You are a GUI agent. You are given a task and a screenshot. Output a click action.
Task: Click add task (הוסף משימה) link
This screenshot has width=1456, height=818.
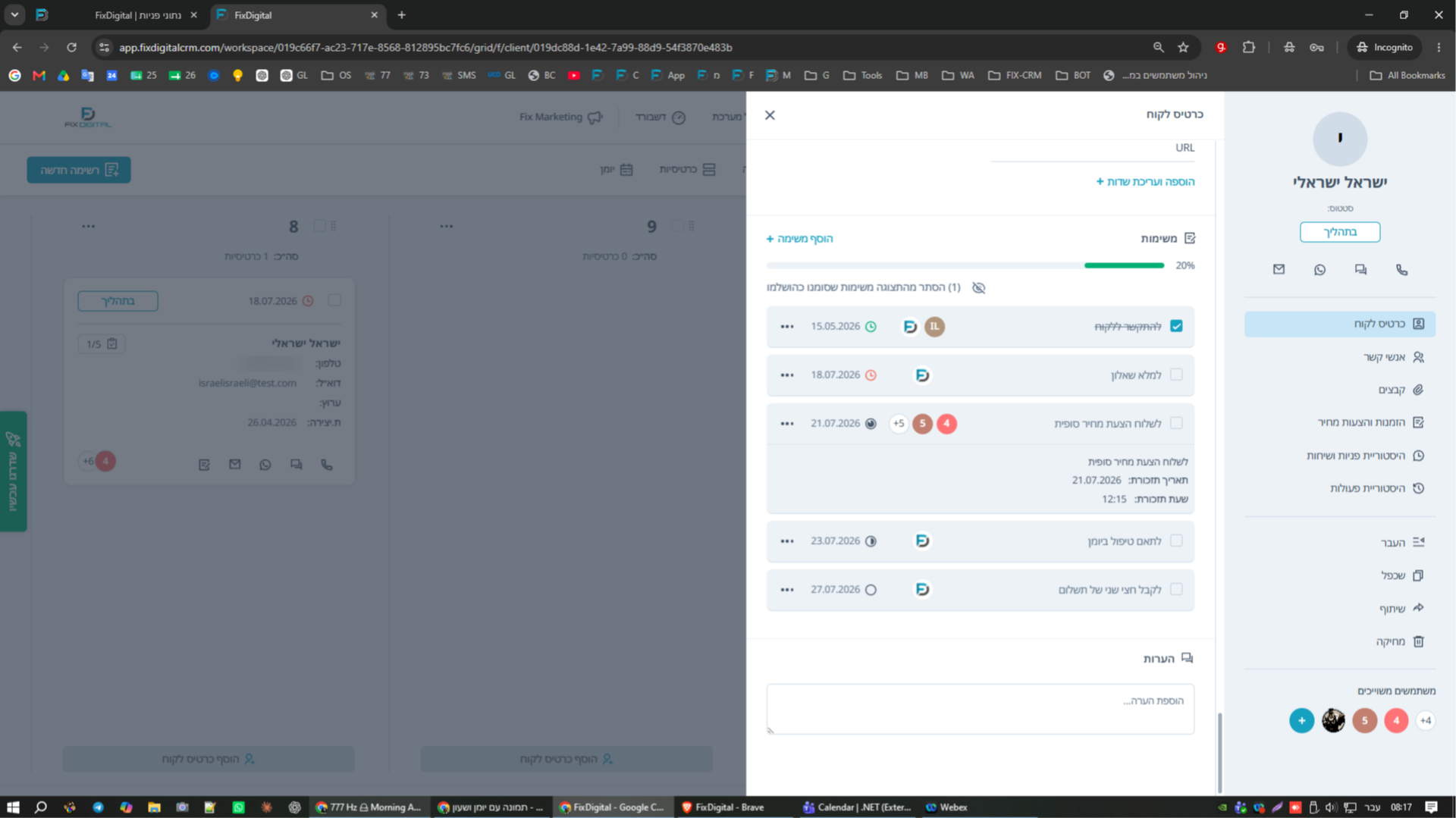pos(799,239)
